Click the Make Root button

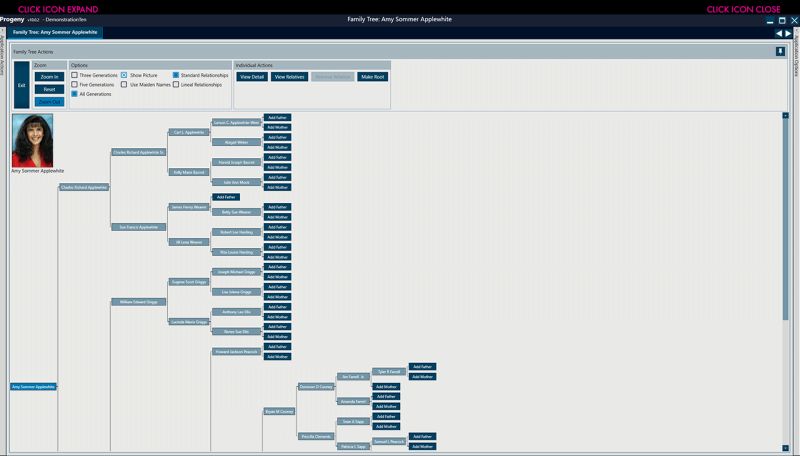[x=372, y=77]
